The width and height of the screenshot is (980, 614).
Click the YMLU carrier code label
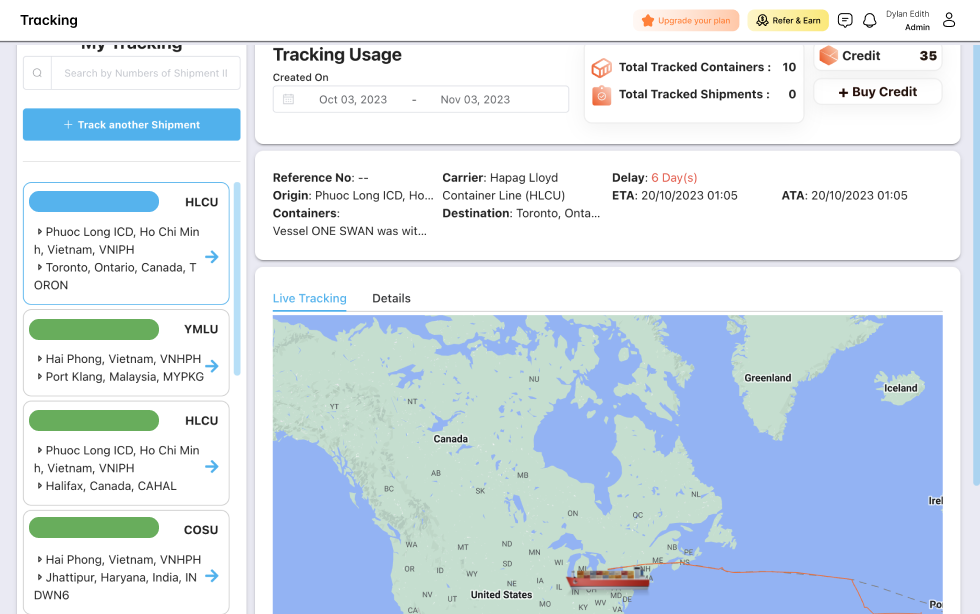pos(201,329)
